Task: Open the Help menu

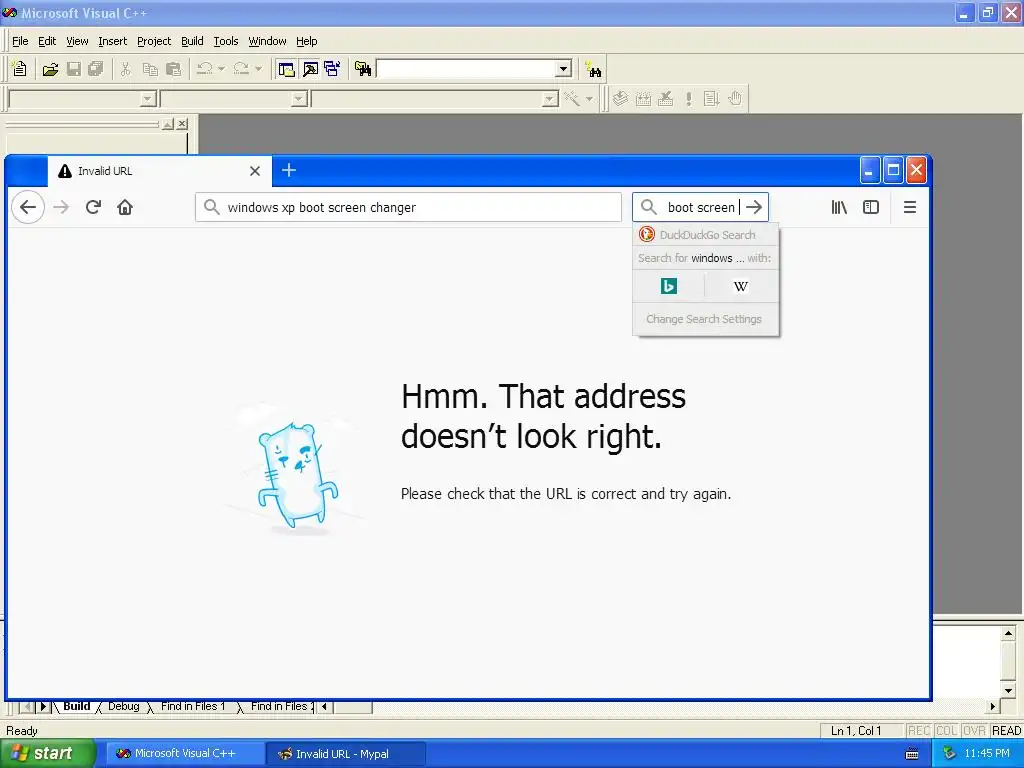Action: pyautogui.click(x=306, y=41)
